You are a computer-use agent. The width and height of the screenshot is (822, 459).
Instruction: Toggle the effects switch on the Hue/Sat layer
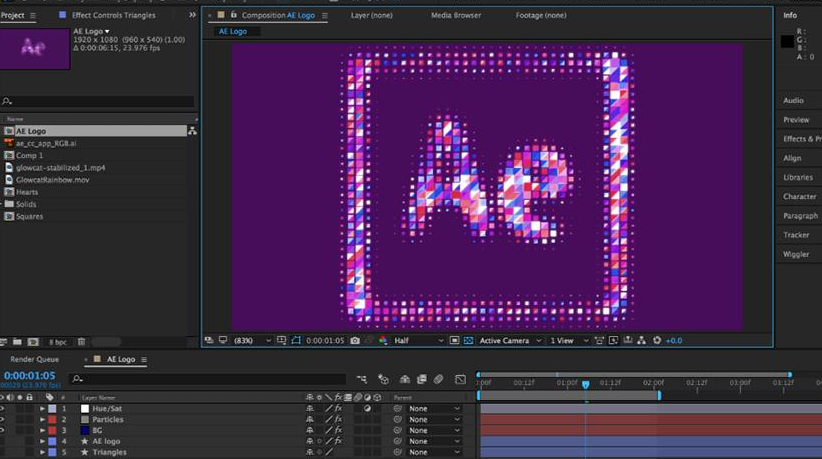[339, 408]
